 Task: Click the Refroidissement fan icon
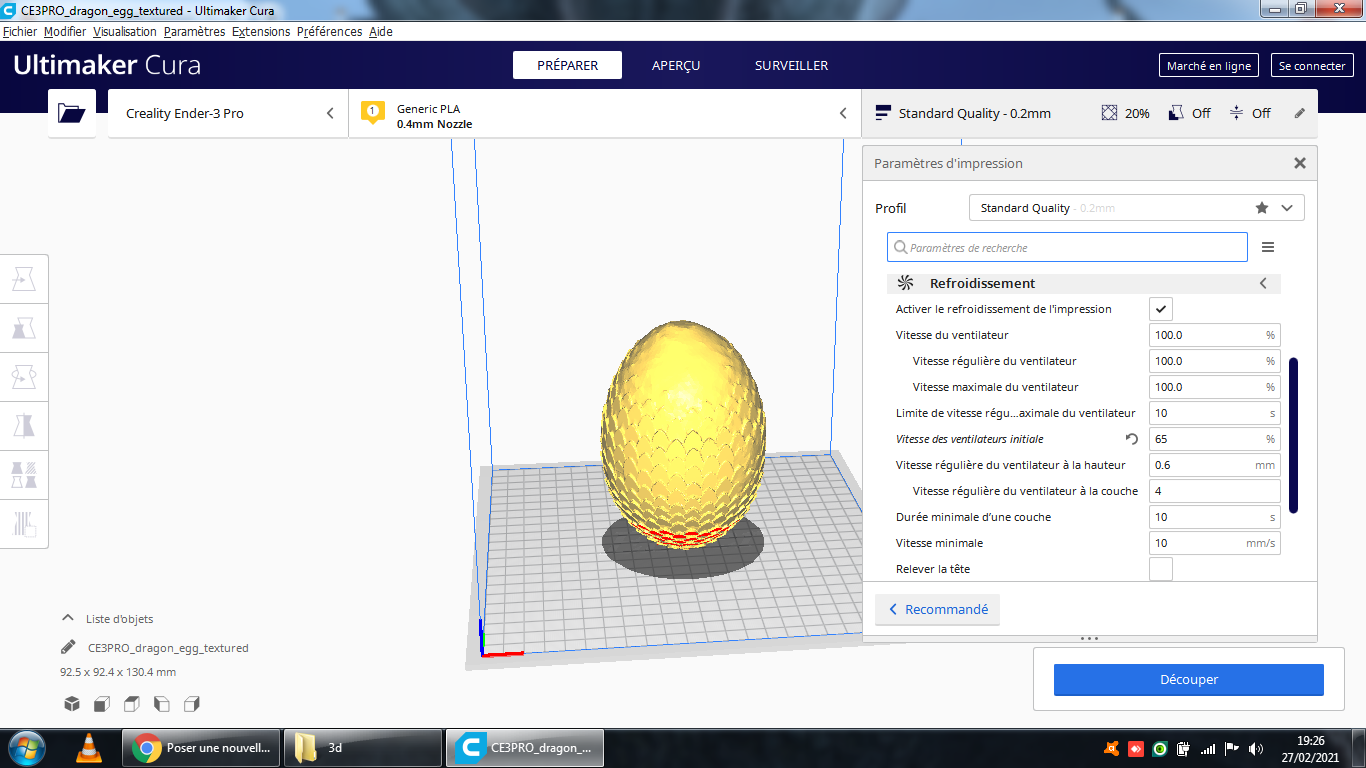point(905,283)
